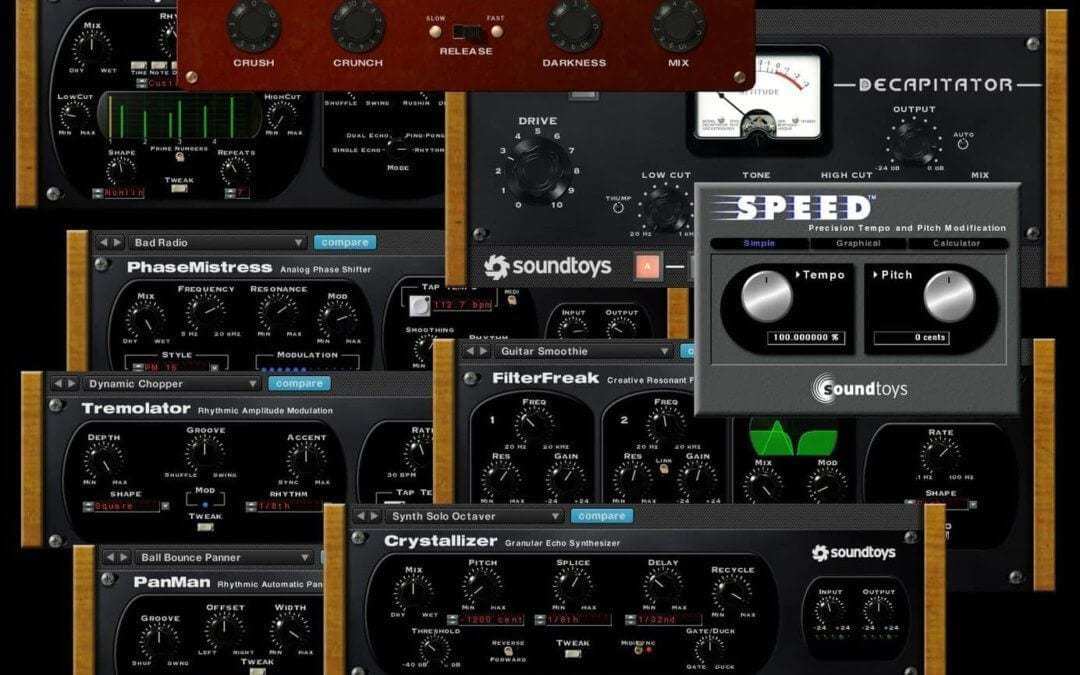
Task: Click the Shape stepper arrows in Tremolator
Action: click(88, 506)
